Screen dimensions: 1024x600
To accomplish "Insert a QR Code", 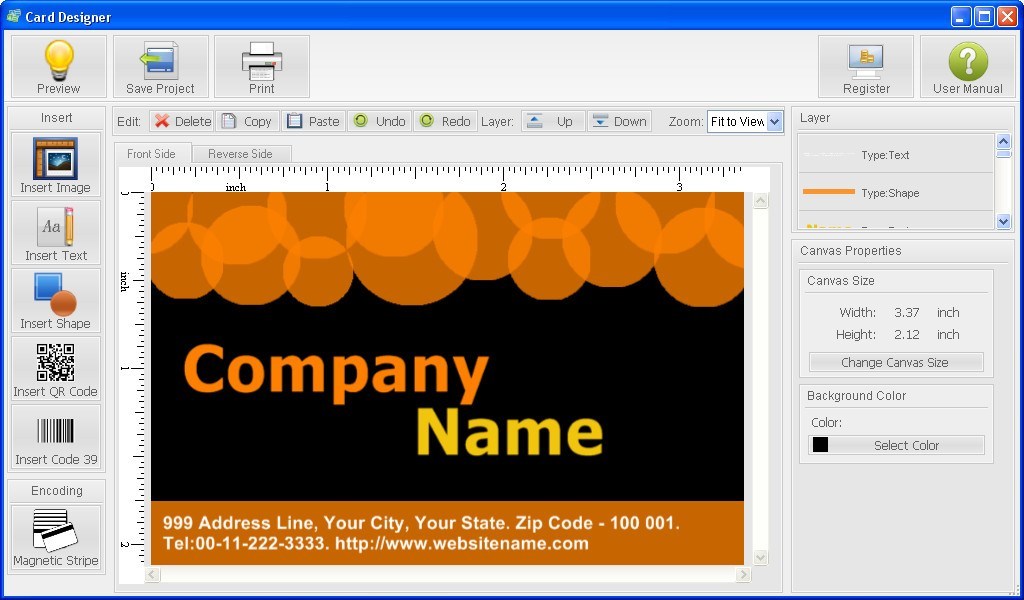I will 56,368.
